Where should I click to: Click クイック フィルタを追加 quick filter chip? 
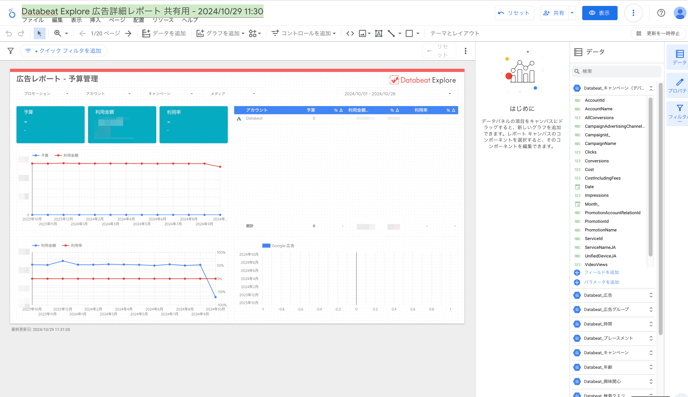pos(64,51)
